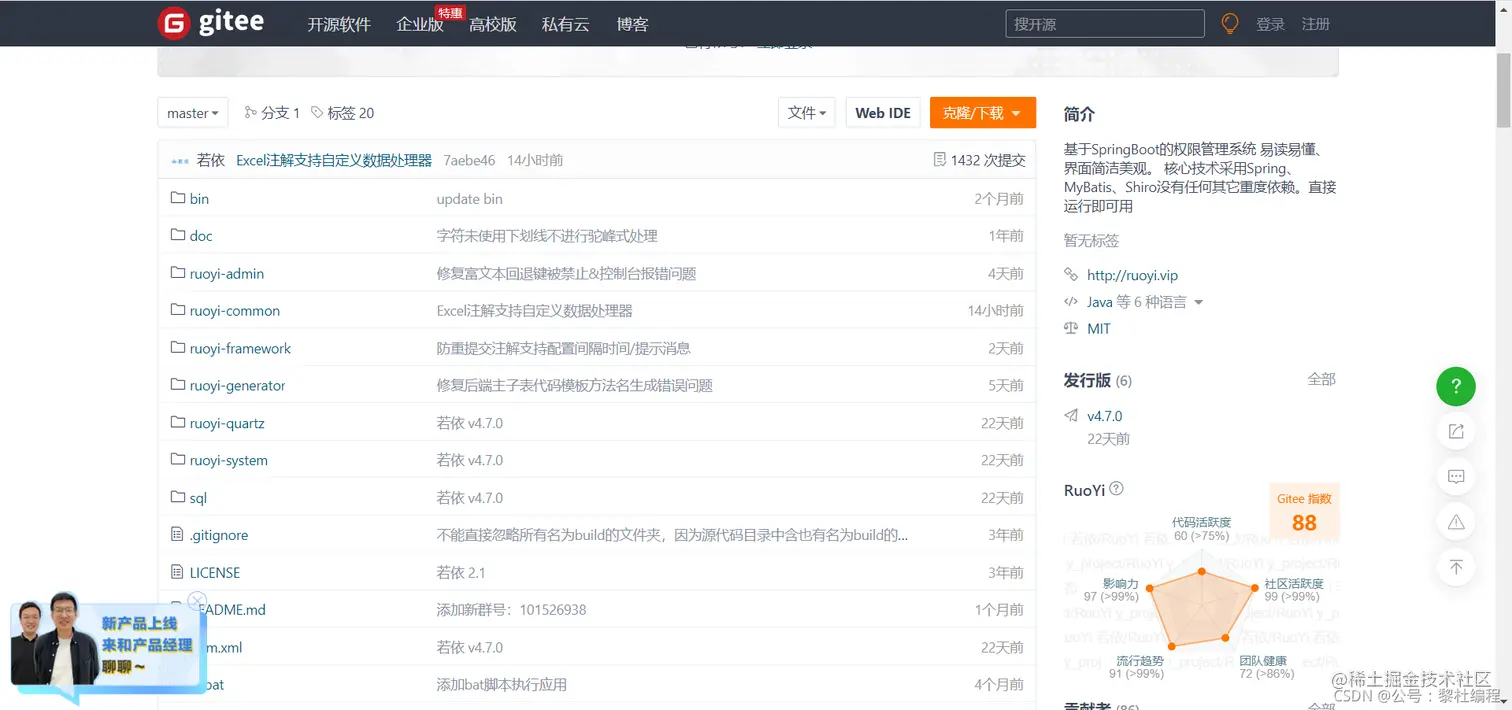Open commit hash 7aebe46

[x=469, y=160]
